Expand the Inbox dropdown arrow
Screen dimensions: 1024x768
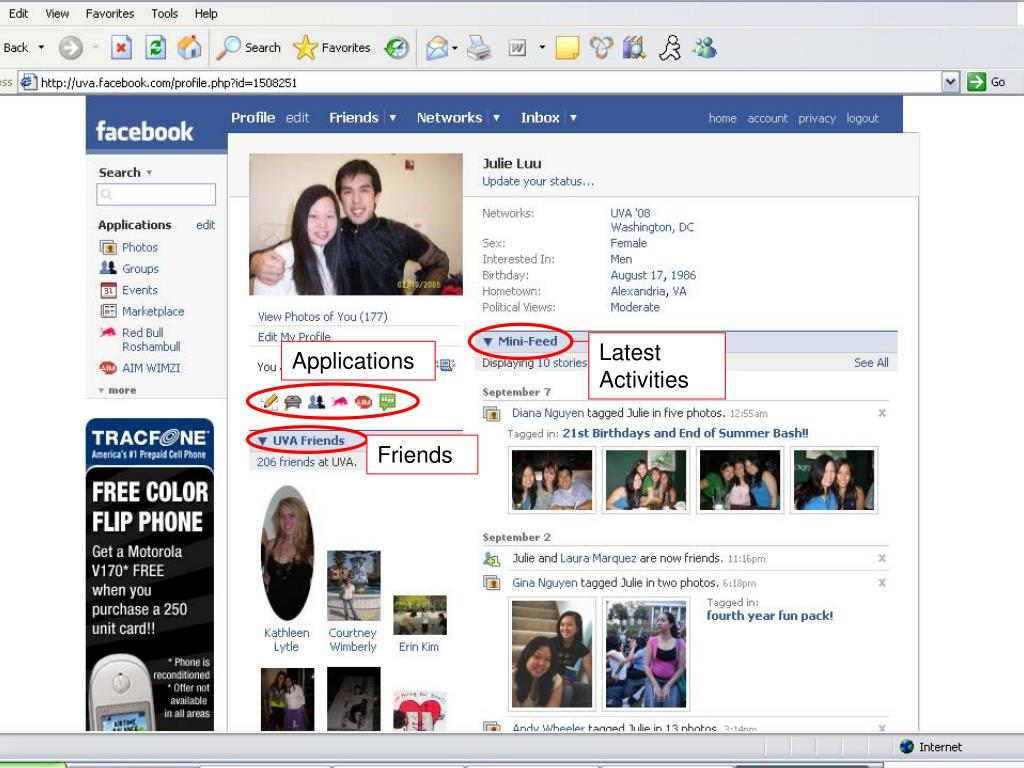(x=573, y=118)
